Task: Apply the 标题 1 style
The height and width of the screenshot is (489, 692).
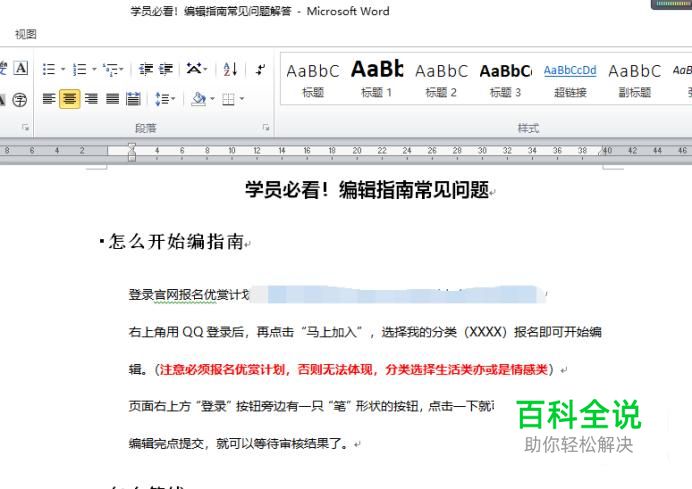Action: click(376, 81)
